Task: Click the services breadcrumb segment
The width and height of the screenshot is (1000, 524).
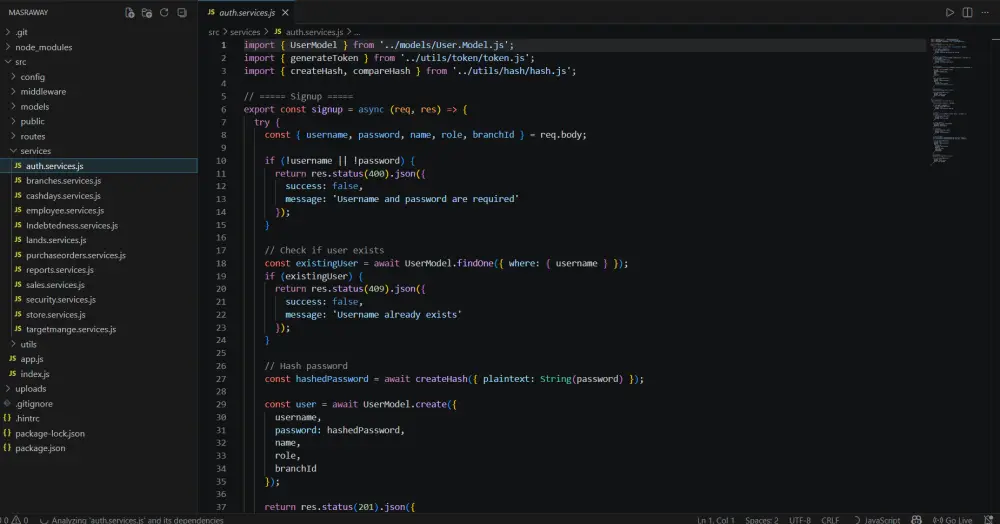Action: (245, 32)
